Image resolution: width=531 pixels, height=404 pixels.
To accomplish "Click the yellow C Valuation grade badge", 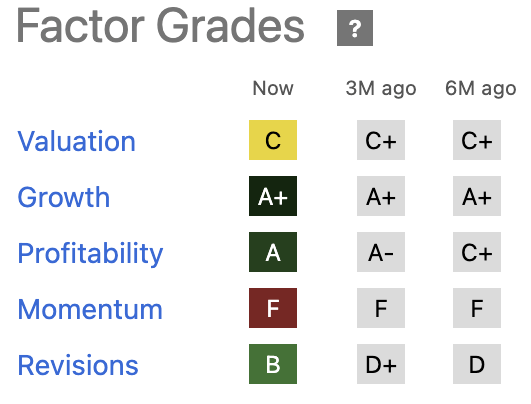I will pos(273,140).
